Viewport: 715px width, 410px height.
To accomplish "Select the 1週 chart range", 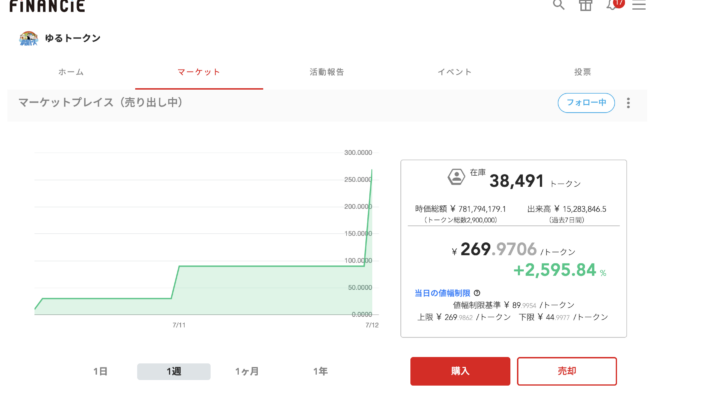I will coord(174,372).
